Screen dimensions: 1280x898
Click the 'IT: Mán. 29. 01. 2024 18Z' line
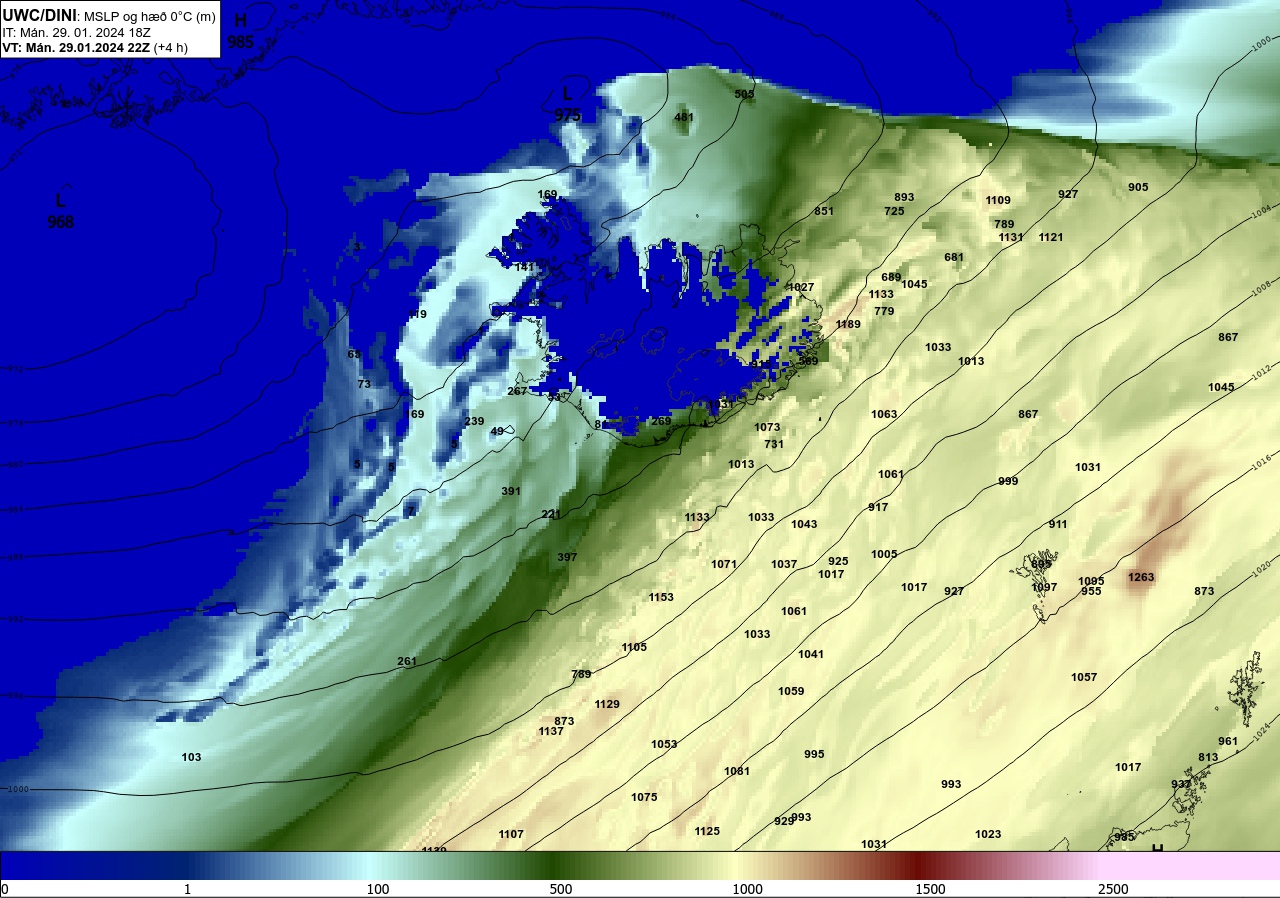77,32
